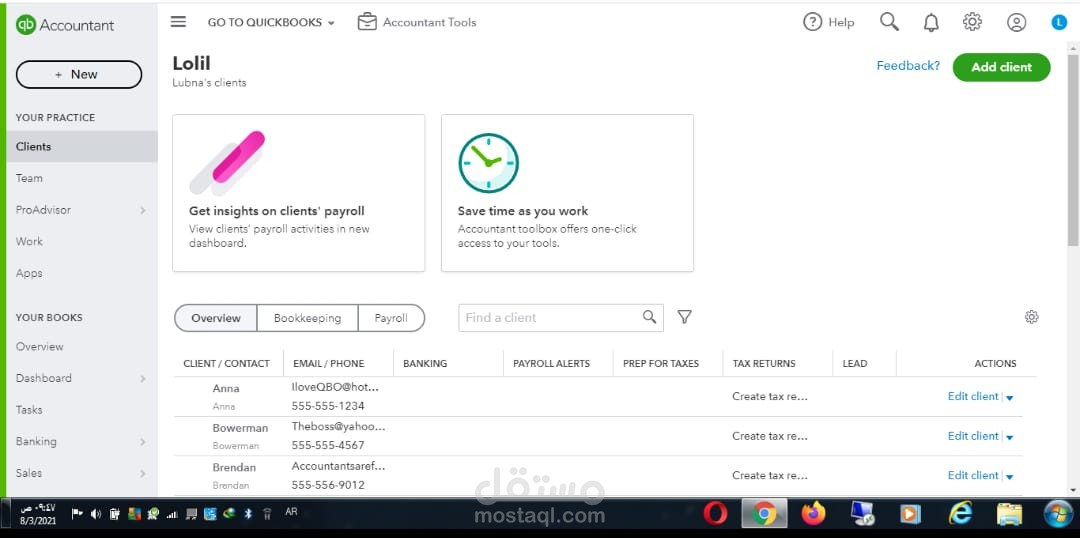Open the GO TO QUICKBOOKS dropdown

(x=271, y=22)
